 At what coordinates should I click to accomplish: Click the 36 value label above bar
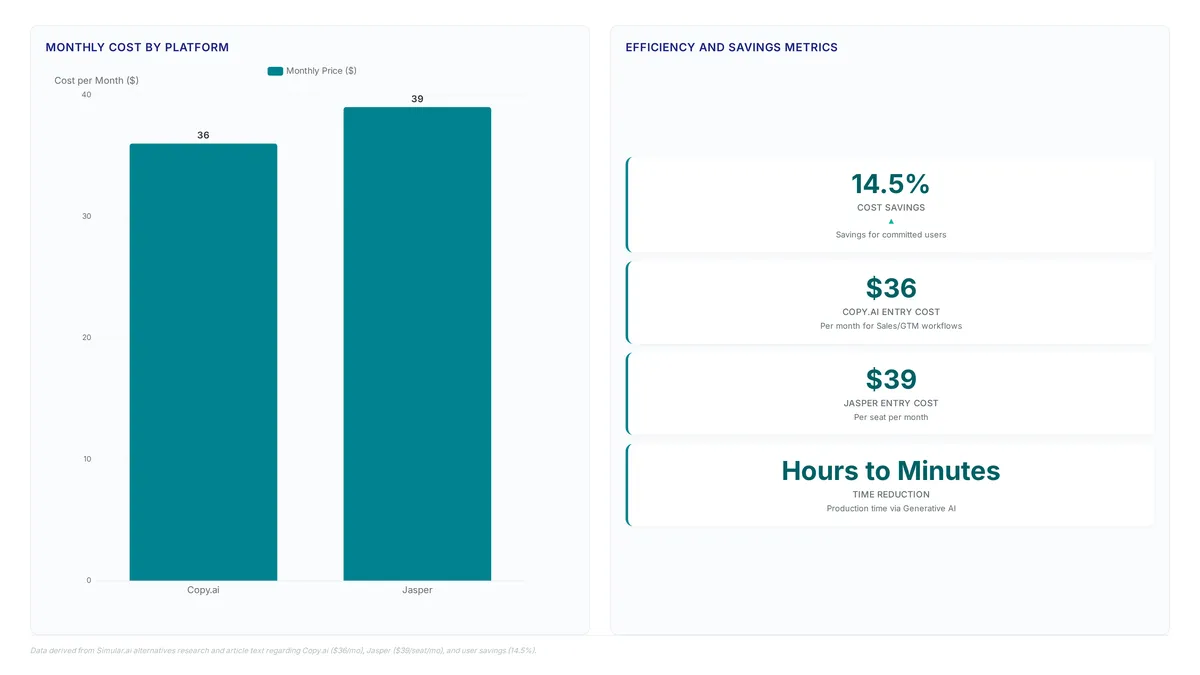click(x=203, y=135)
